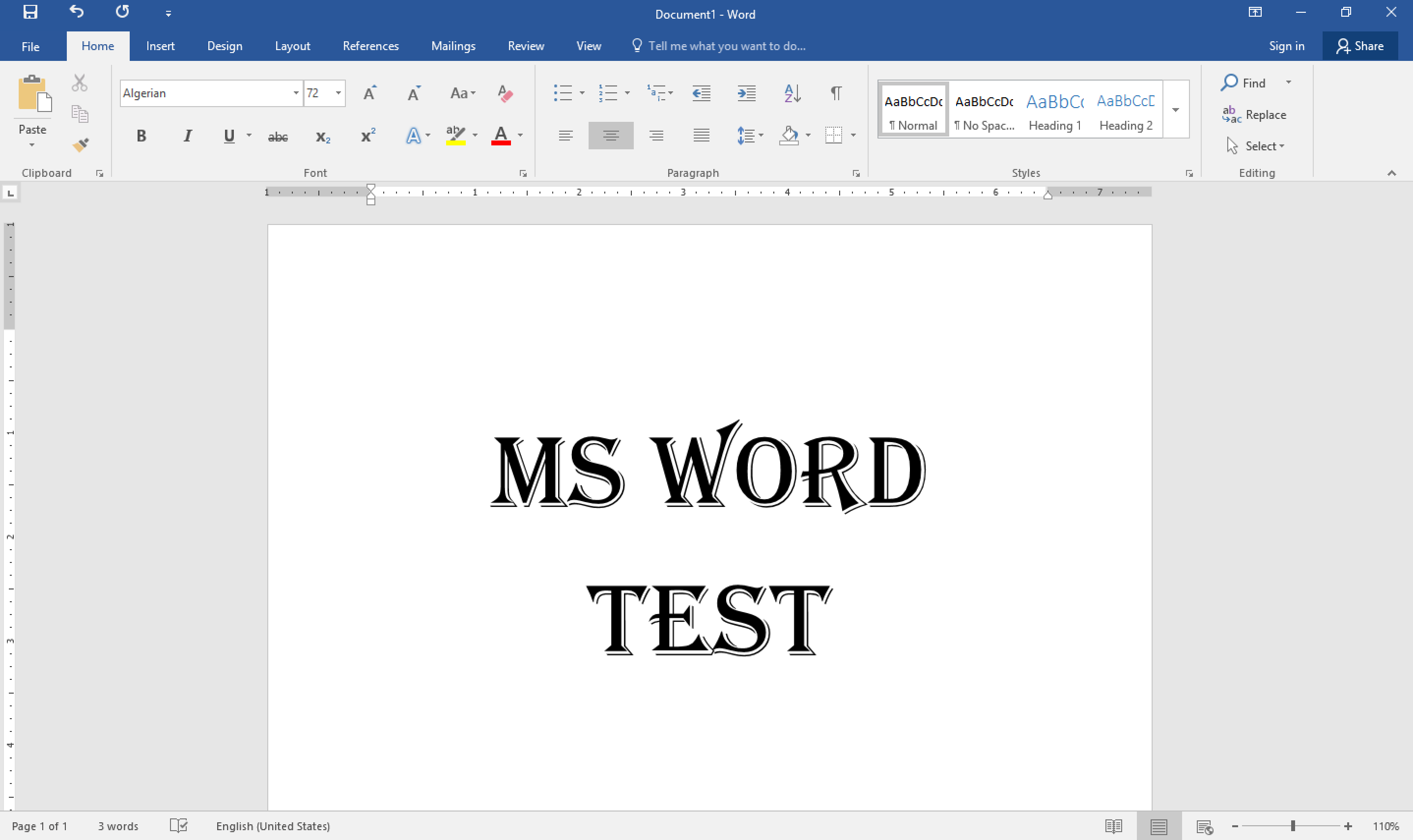The image size is (1413, 840).
Task: Apply yellow text highlight color
Action: pyautogui.click(x=456, y=136)
